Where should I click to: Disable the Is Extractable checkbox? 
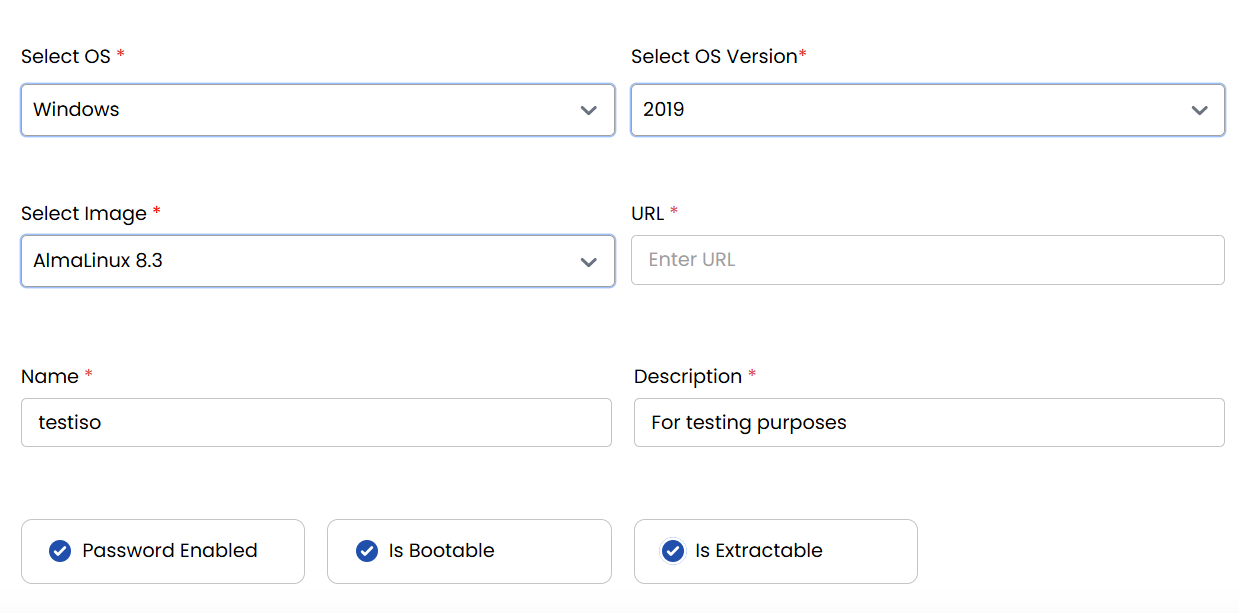(x=673, y=551)
